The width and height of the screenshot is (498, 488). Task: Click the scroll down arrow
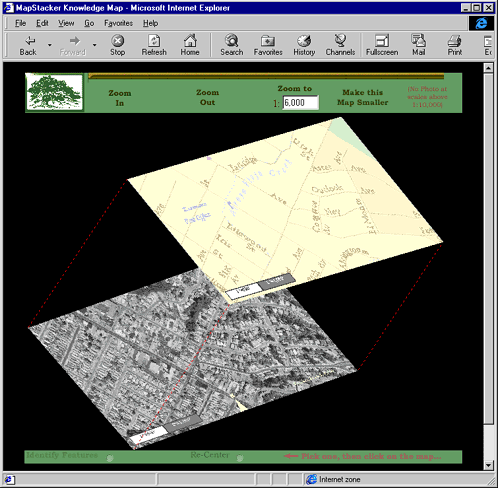point(488,465)
